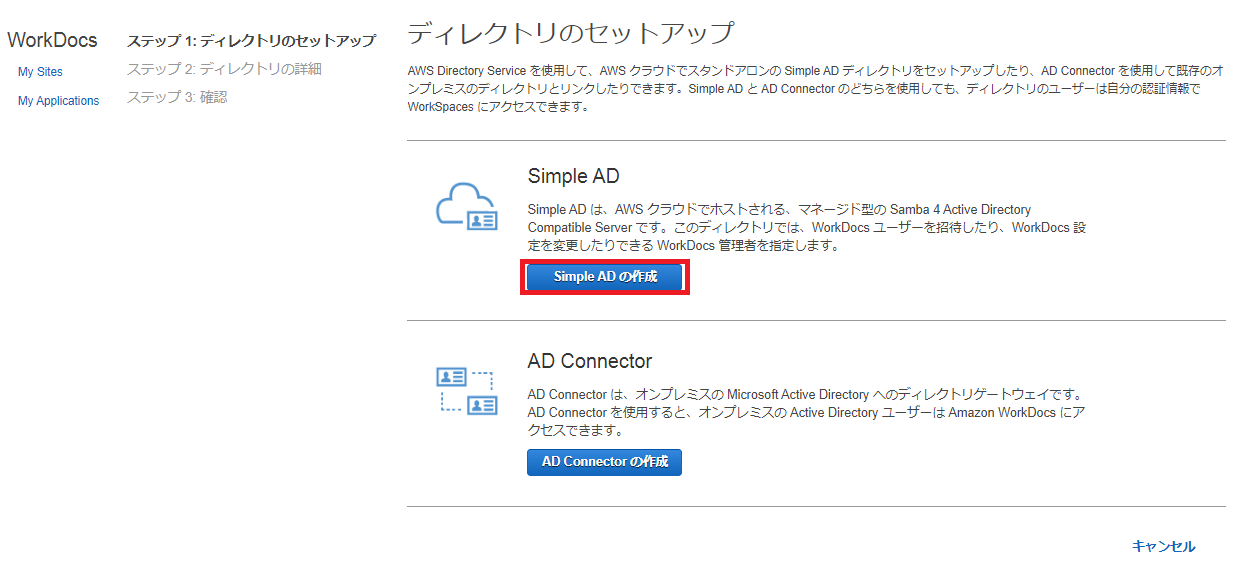1255x569 pixels.
Task: Click the キャンセル link
Action: [1163, 546]
